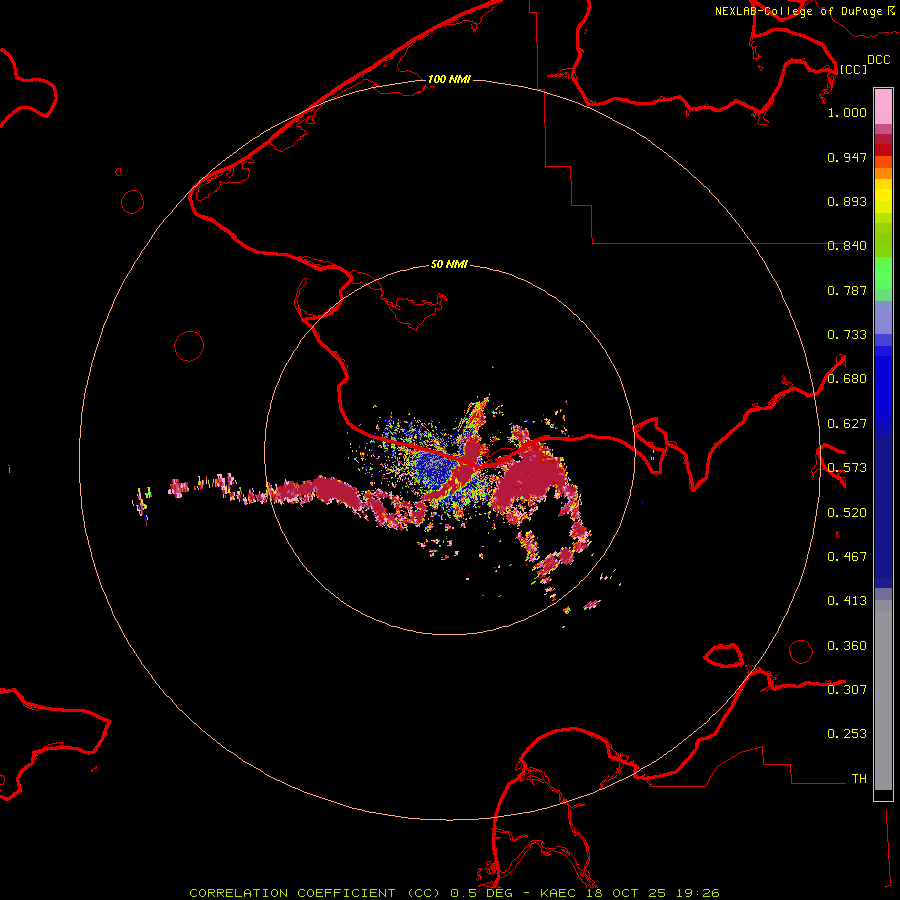
Task: Click the [CC] legend unit label
Action: coord(854,69)
